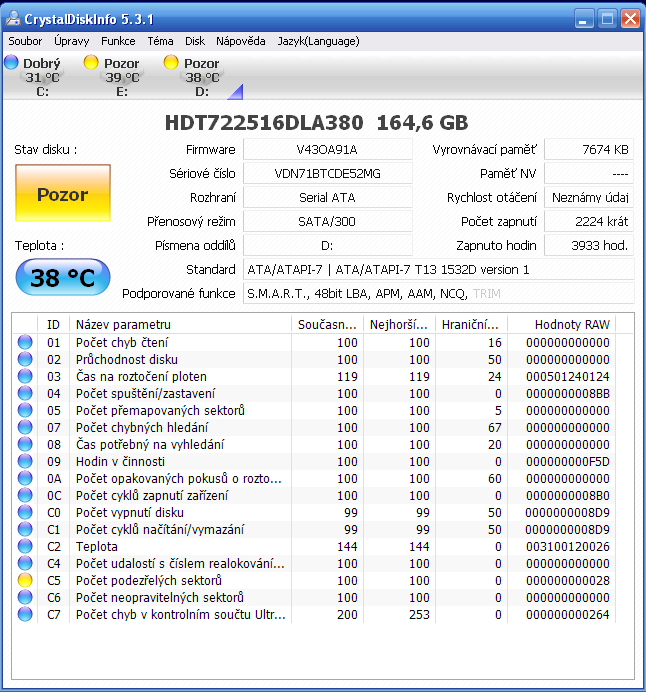
Task: Click the Rozhraní field Serial ATA
Action: (x=327, y=197)
